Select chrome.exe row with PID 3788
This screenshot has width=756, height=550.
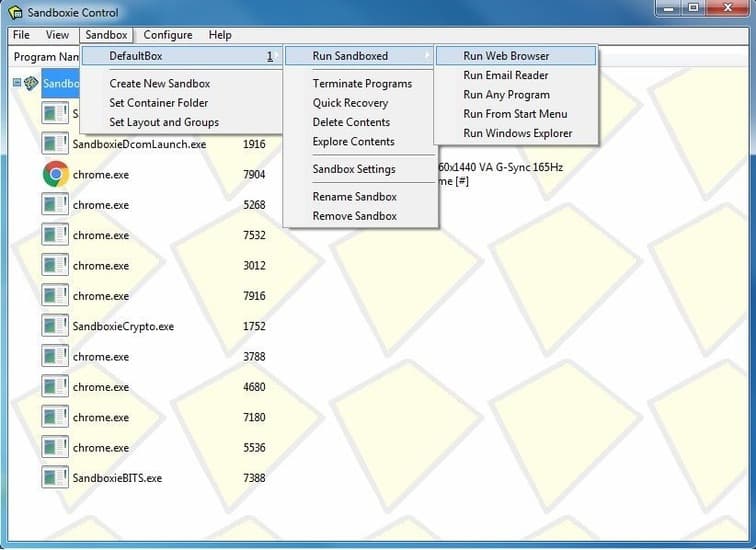100,357
